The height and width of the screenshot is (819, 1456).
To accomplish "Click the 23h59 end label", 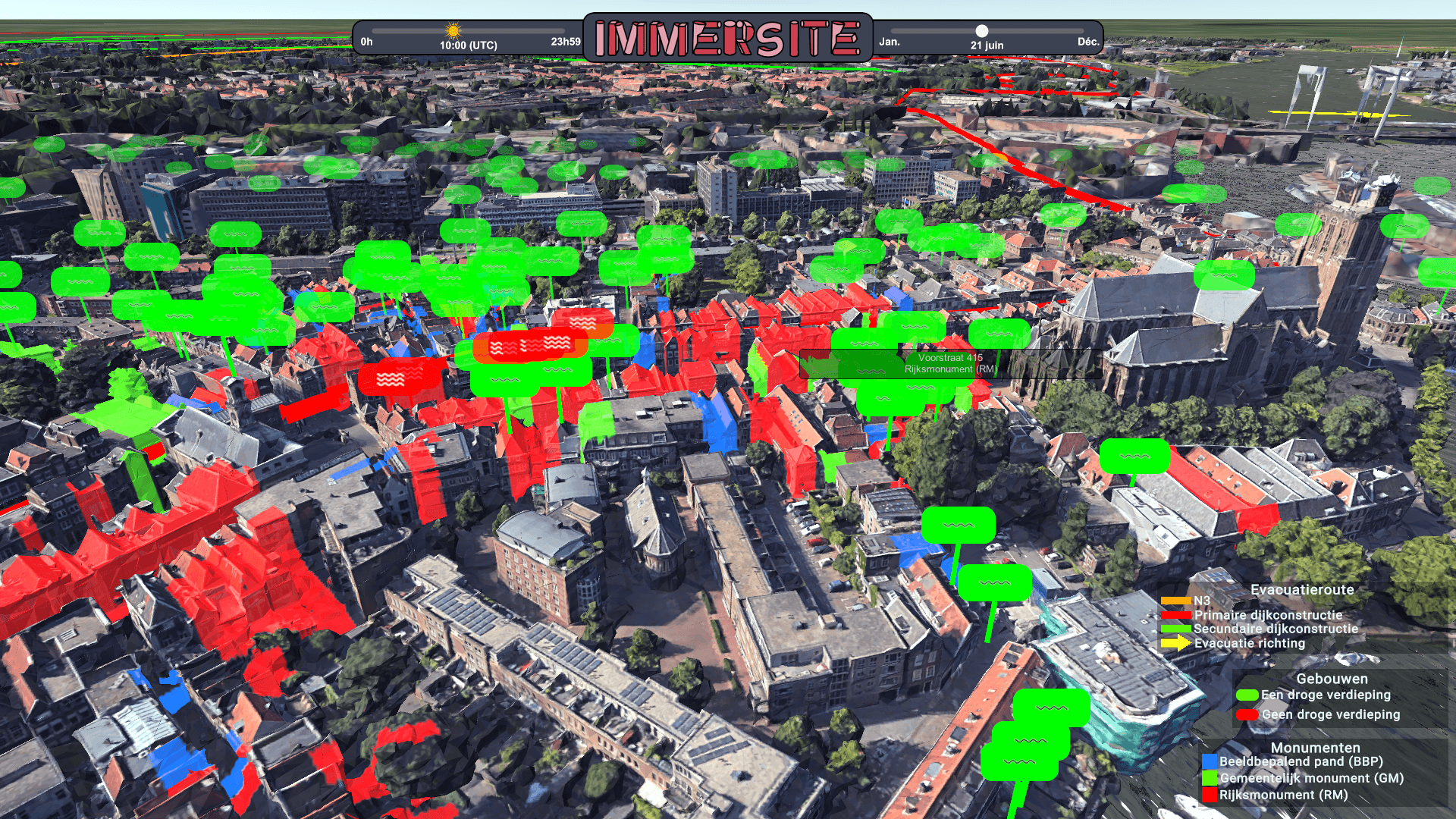I will point(565,42).
